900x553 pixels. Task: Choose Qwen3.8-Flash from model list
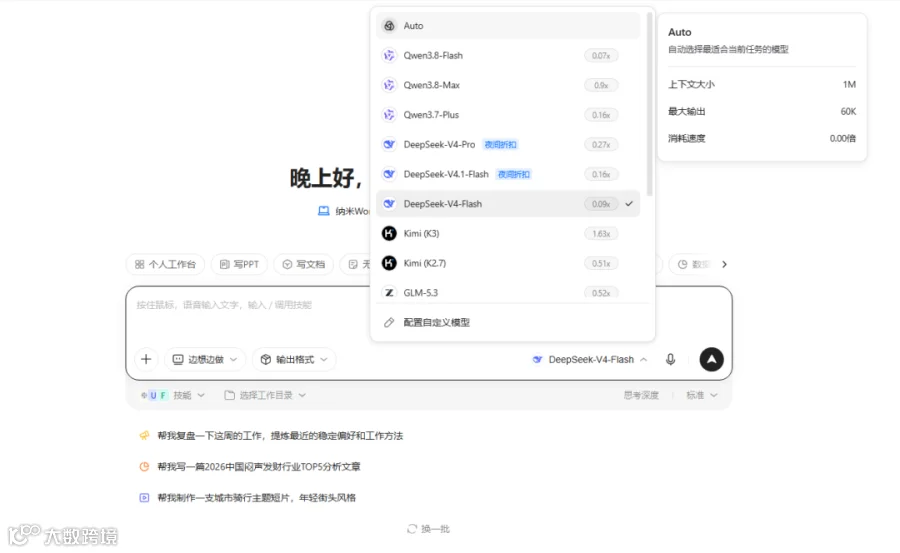508,56
